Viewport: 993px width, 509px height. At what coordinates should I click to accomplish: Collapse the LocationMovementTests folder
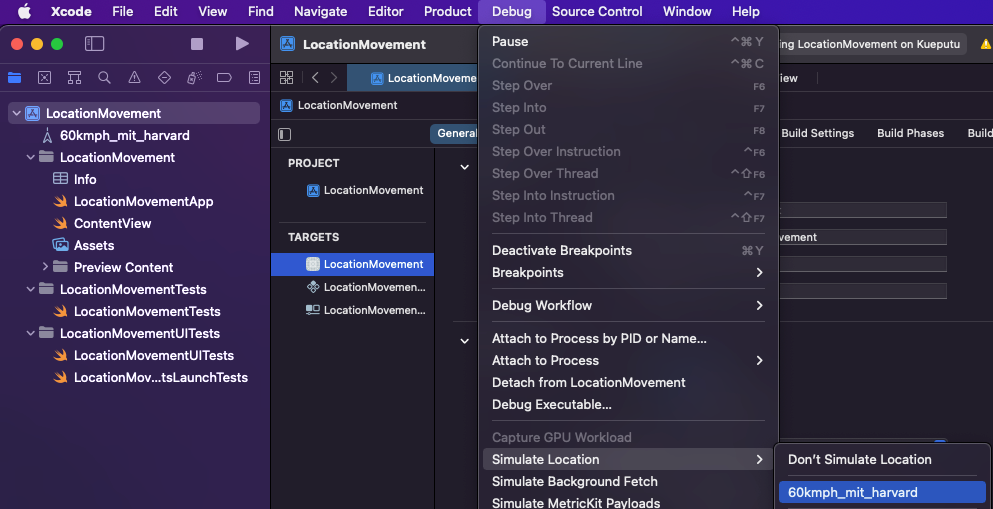(30, 289)
